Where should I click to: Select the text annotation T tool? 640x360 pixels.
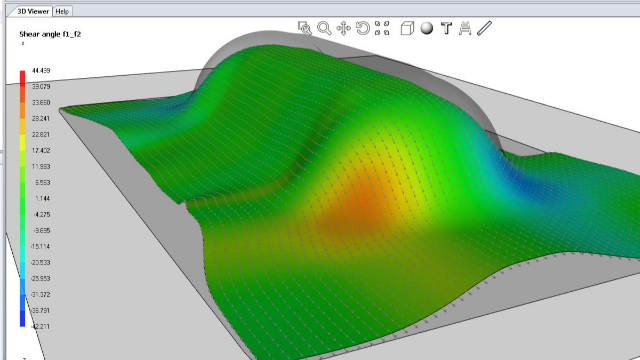[447, 28]
